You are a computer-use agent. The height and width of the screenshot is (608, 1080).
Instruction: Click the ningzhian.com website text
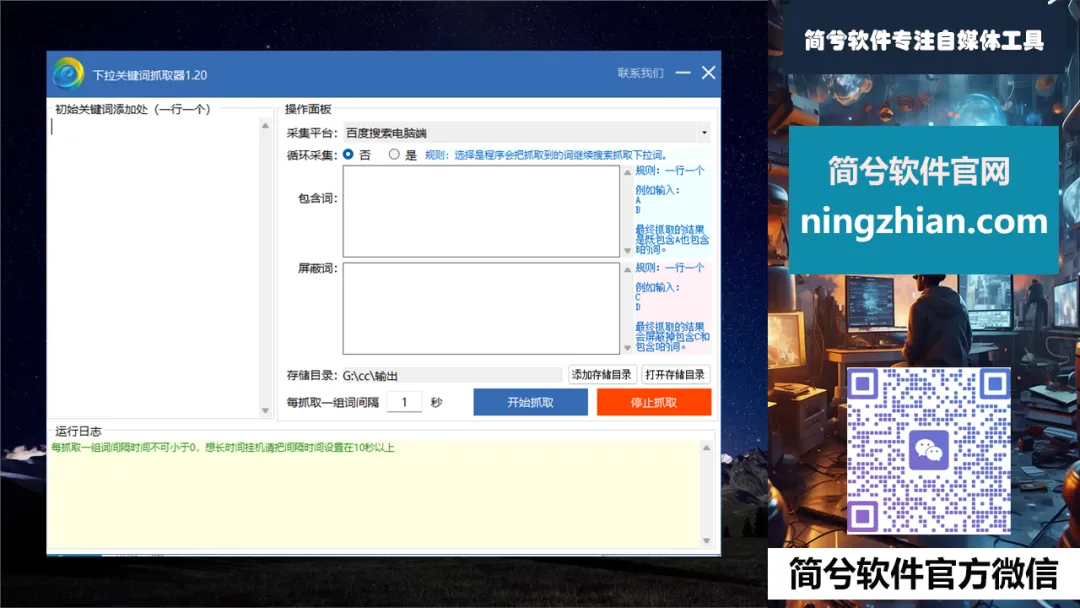coord(924,222)
